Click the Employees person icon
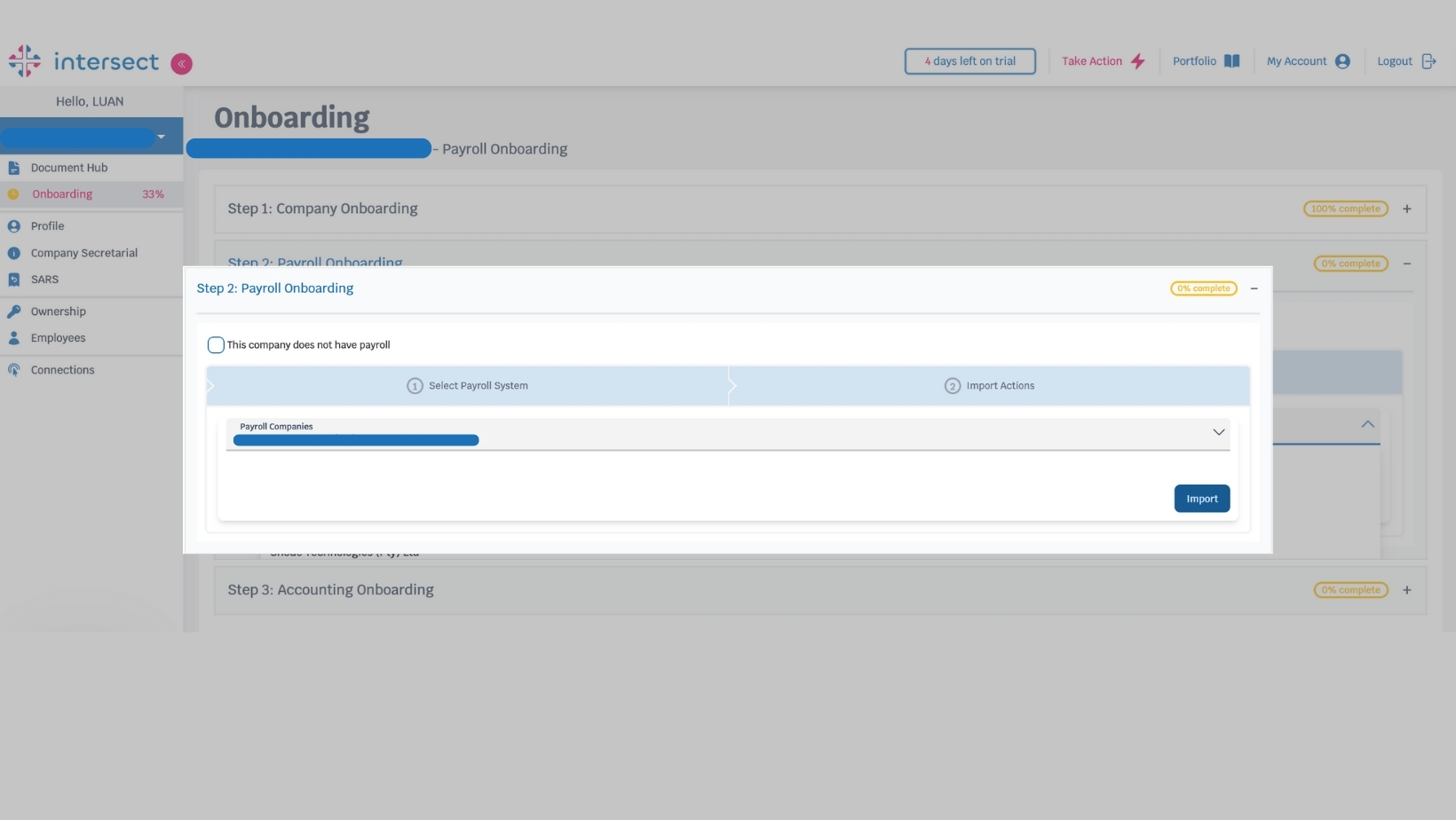This screenshot has height=820, width=1456. (x=13, y=338)
